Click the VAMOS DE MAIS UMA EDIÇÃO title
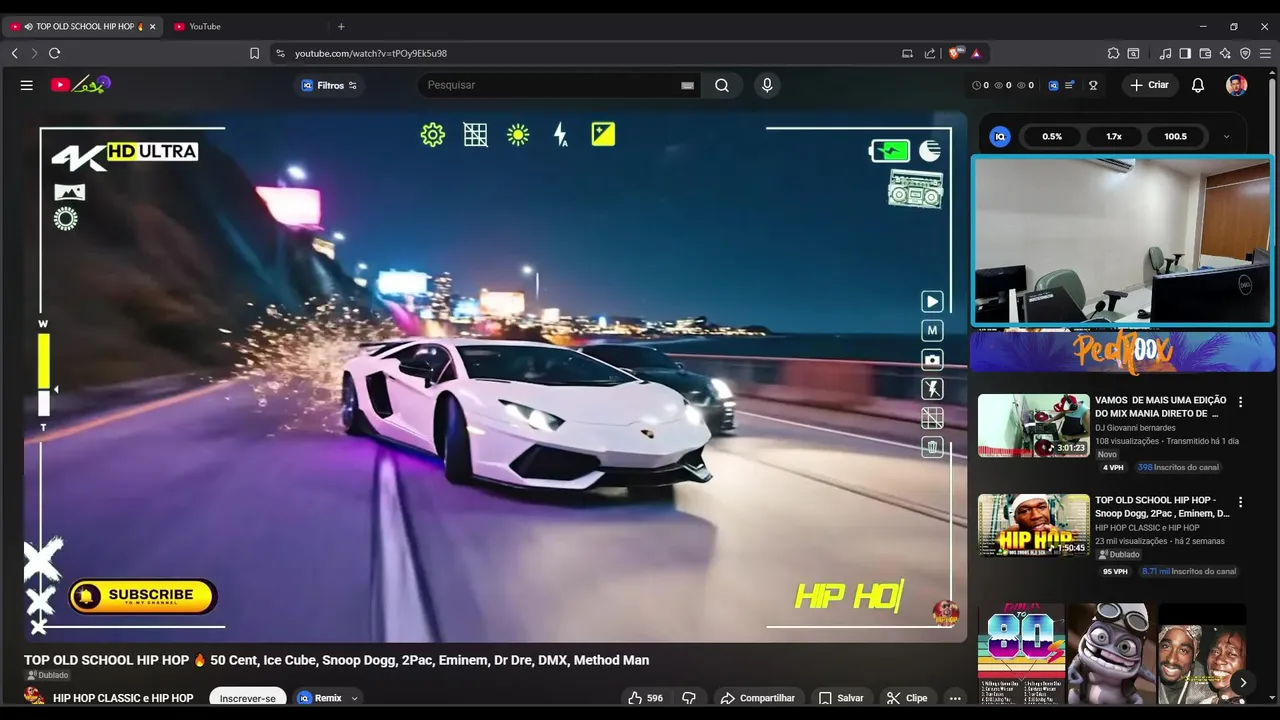 [x=1161, y=406]
